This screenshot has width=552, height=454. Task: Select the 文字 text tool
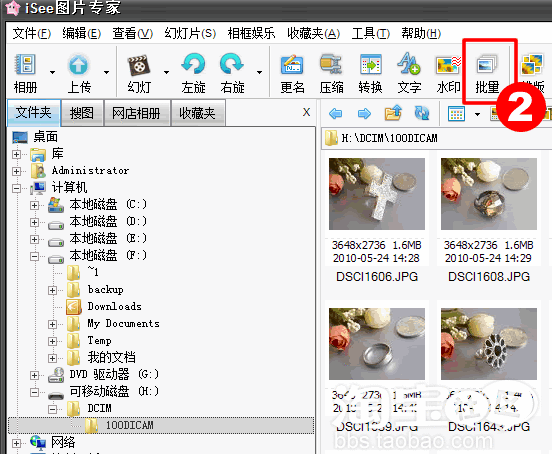(409, 73)
